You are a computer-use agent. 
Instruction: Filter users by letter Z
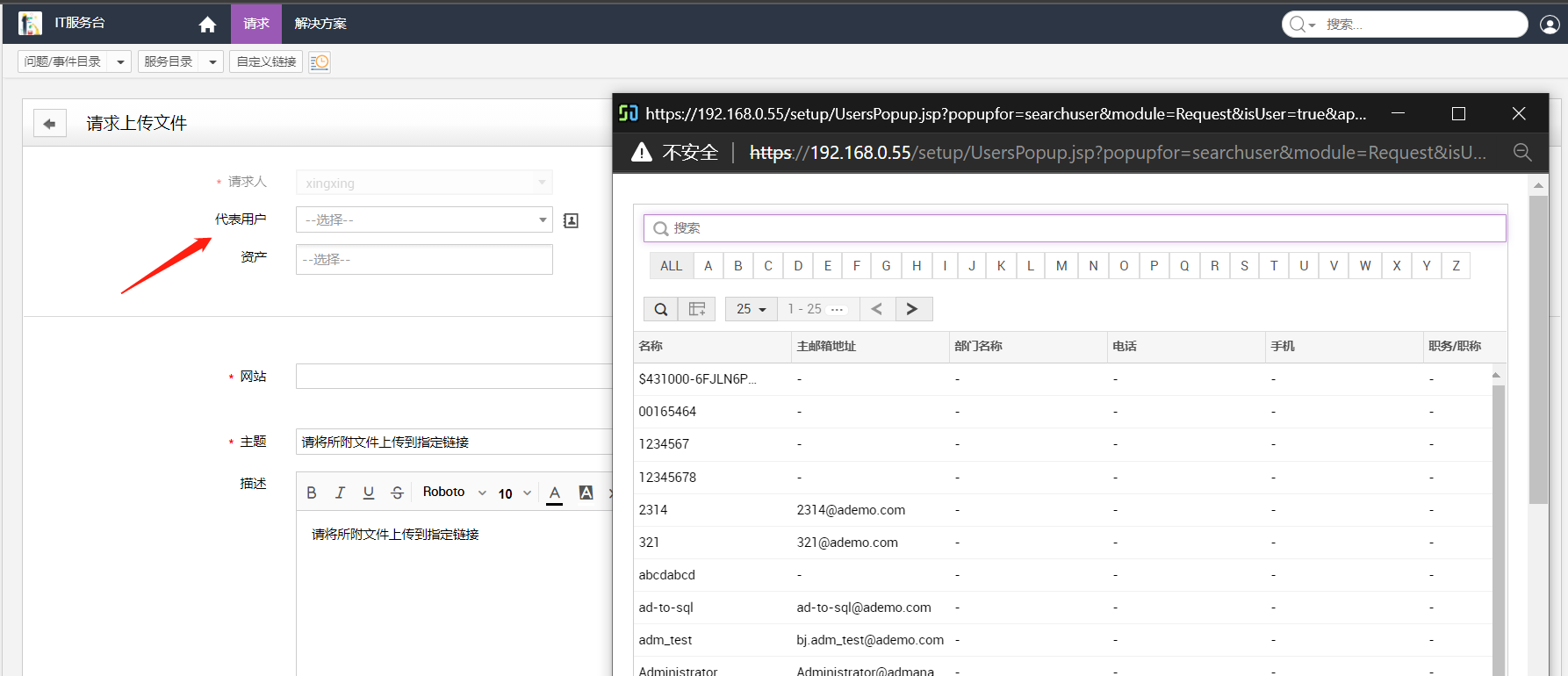pos(1456,266)
